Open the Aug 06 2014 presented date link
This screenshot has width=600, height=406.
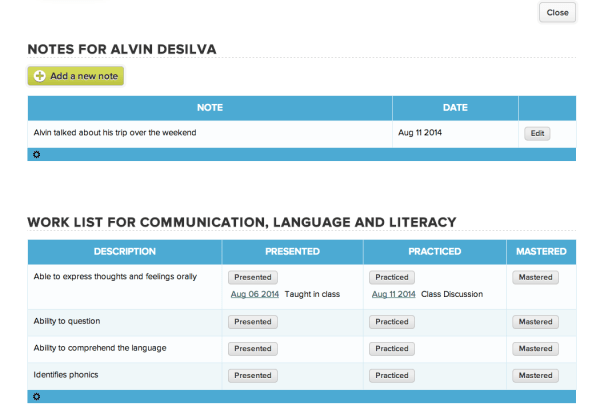pos(253,294)
